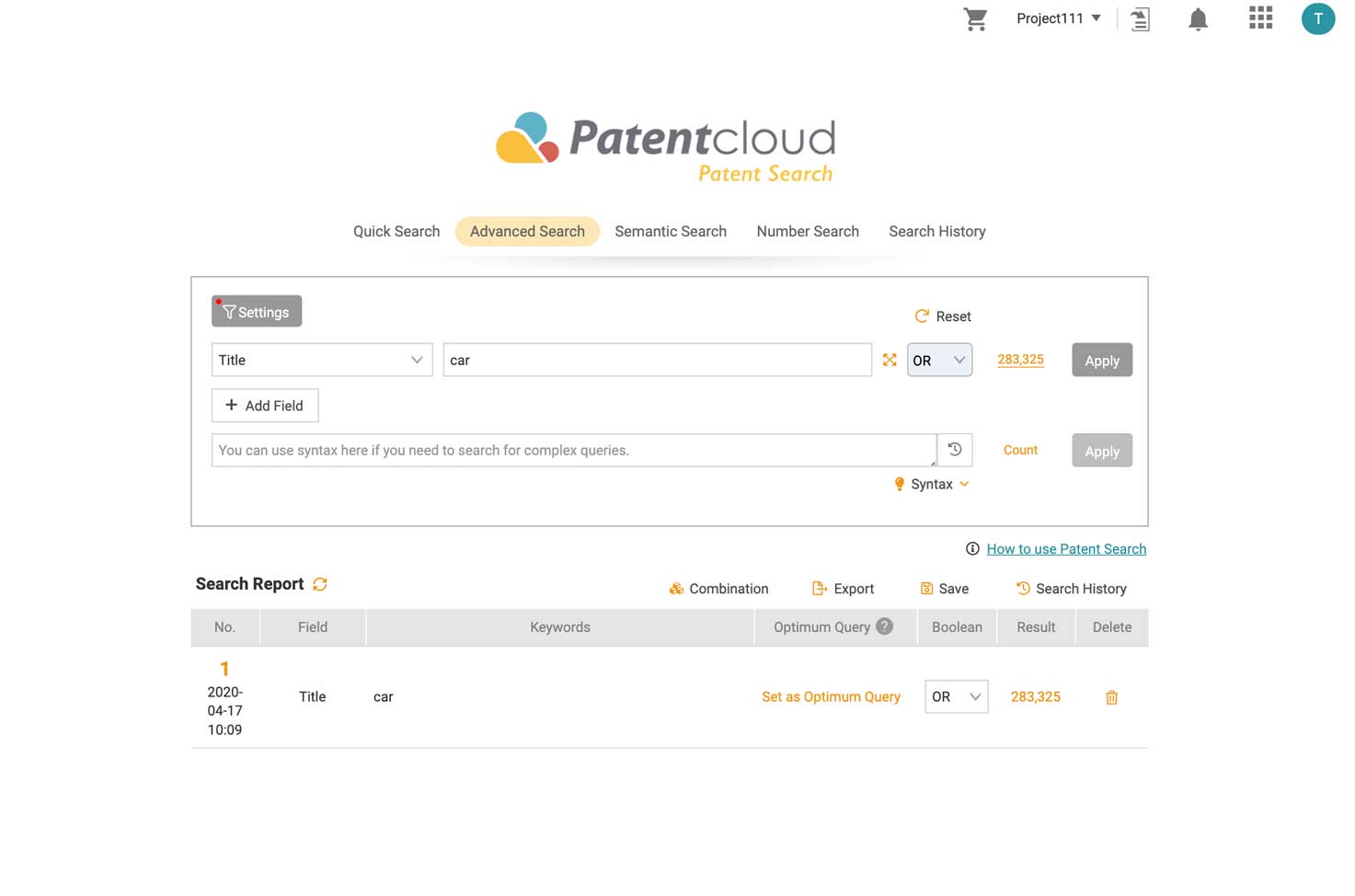1355x896 pixels.
Task: Click the info icon beside How to use
Action: tap(972, 548)
